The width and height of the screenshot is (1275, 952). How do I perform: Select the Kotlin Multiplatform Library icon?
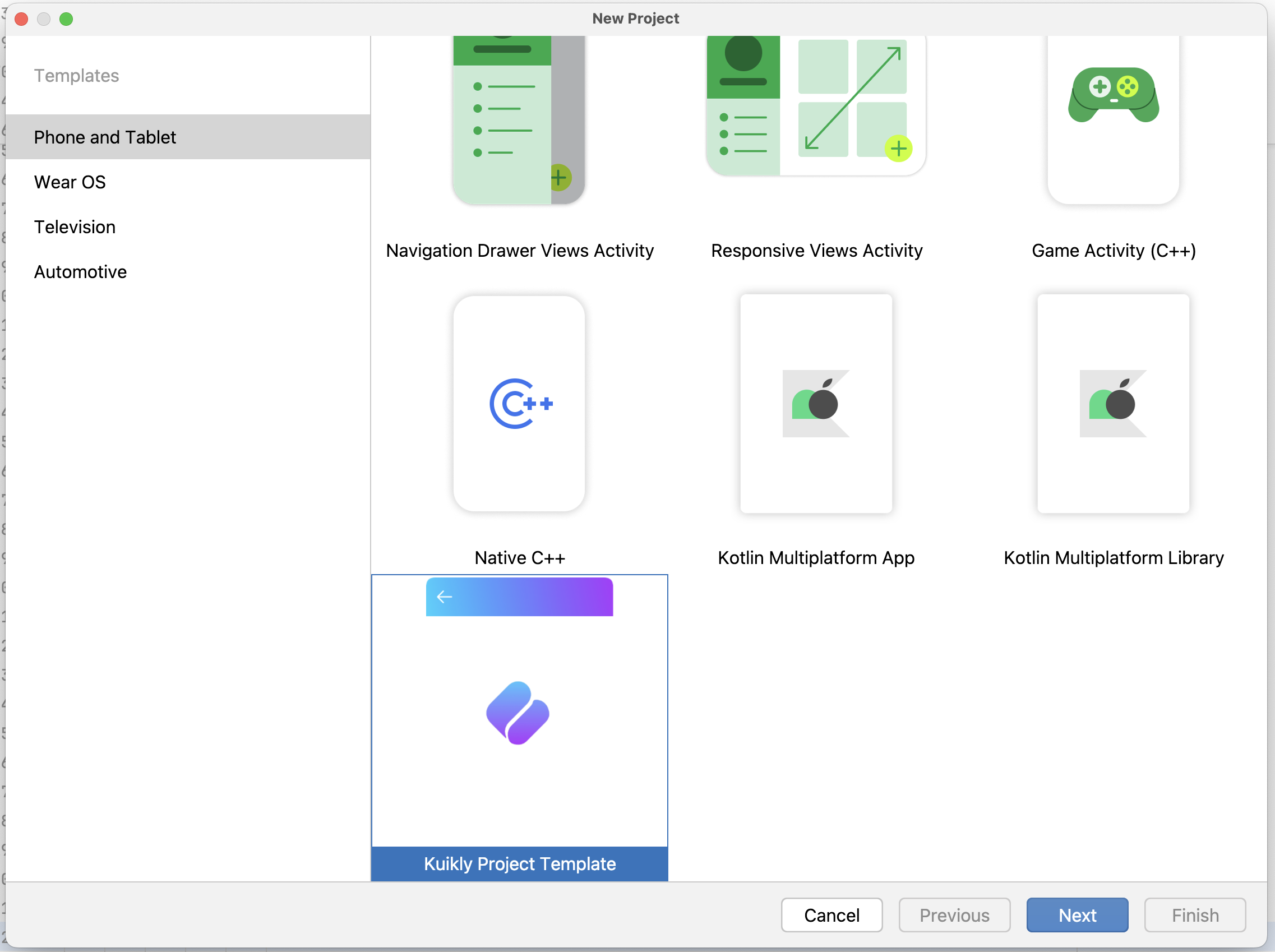1113,403
